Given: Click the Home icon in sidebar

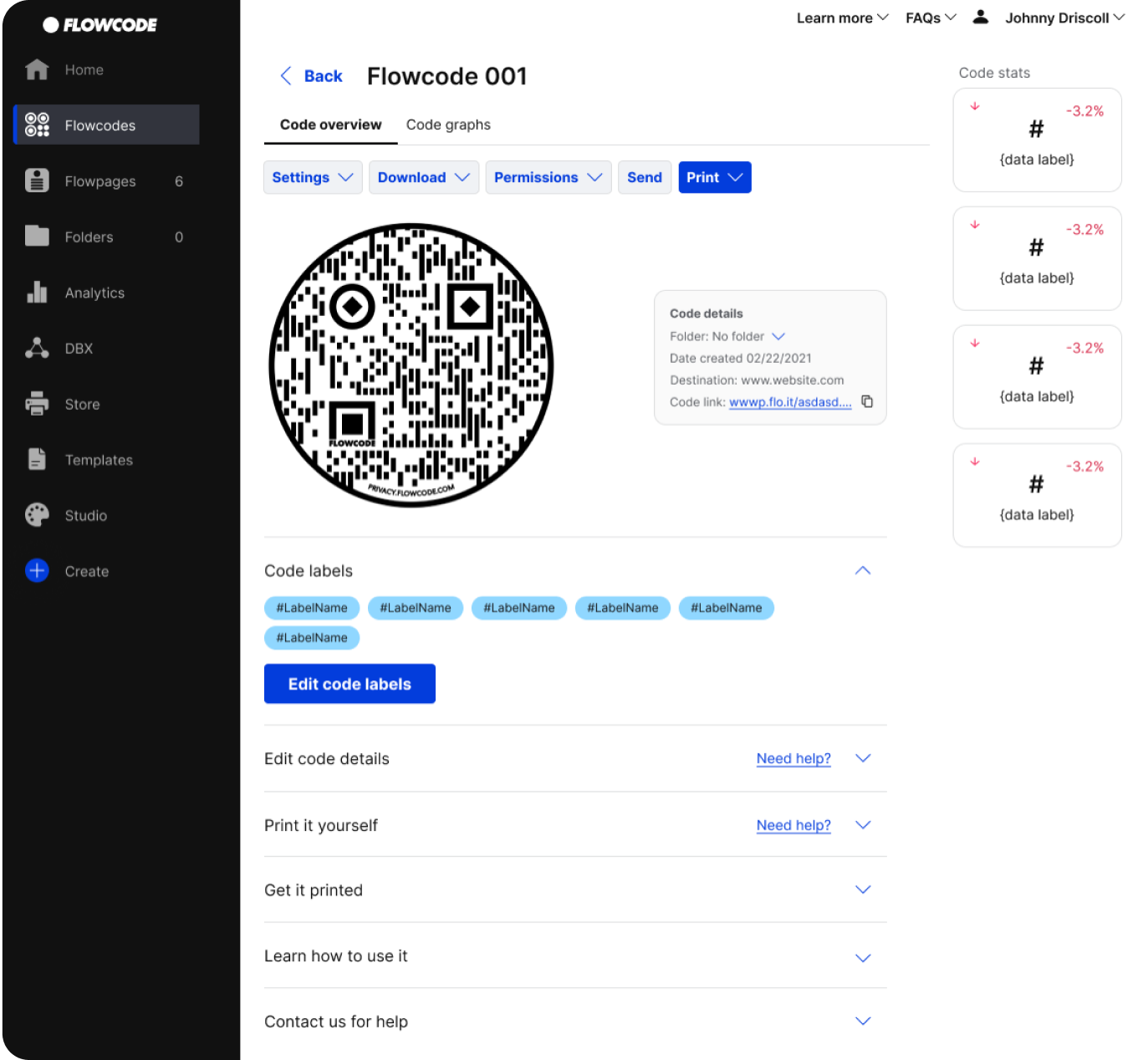Looking at the screenshot, I should point(37,69).
